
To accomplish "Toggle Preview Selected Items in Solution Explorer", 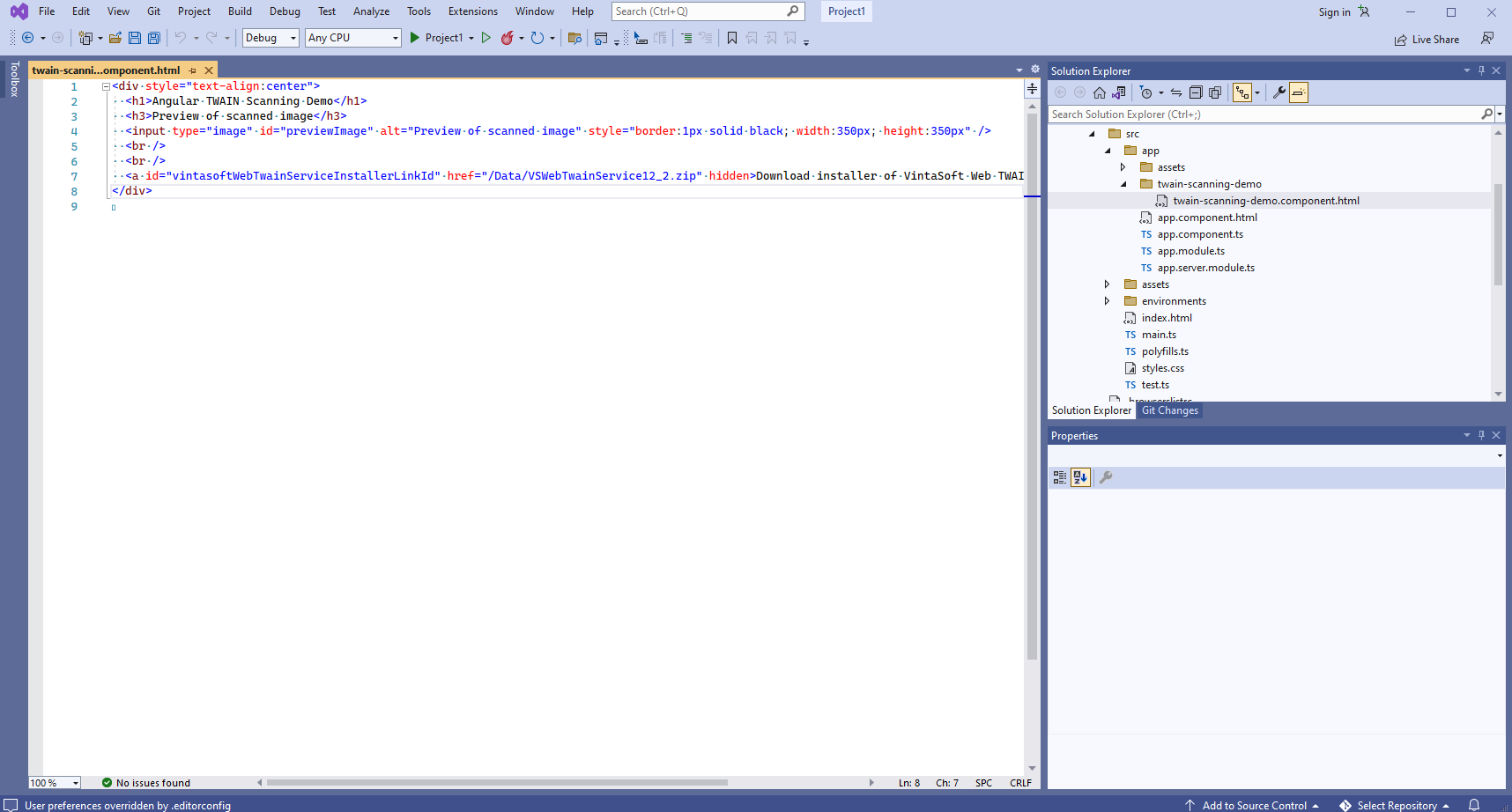I will coord(1299,92).
